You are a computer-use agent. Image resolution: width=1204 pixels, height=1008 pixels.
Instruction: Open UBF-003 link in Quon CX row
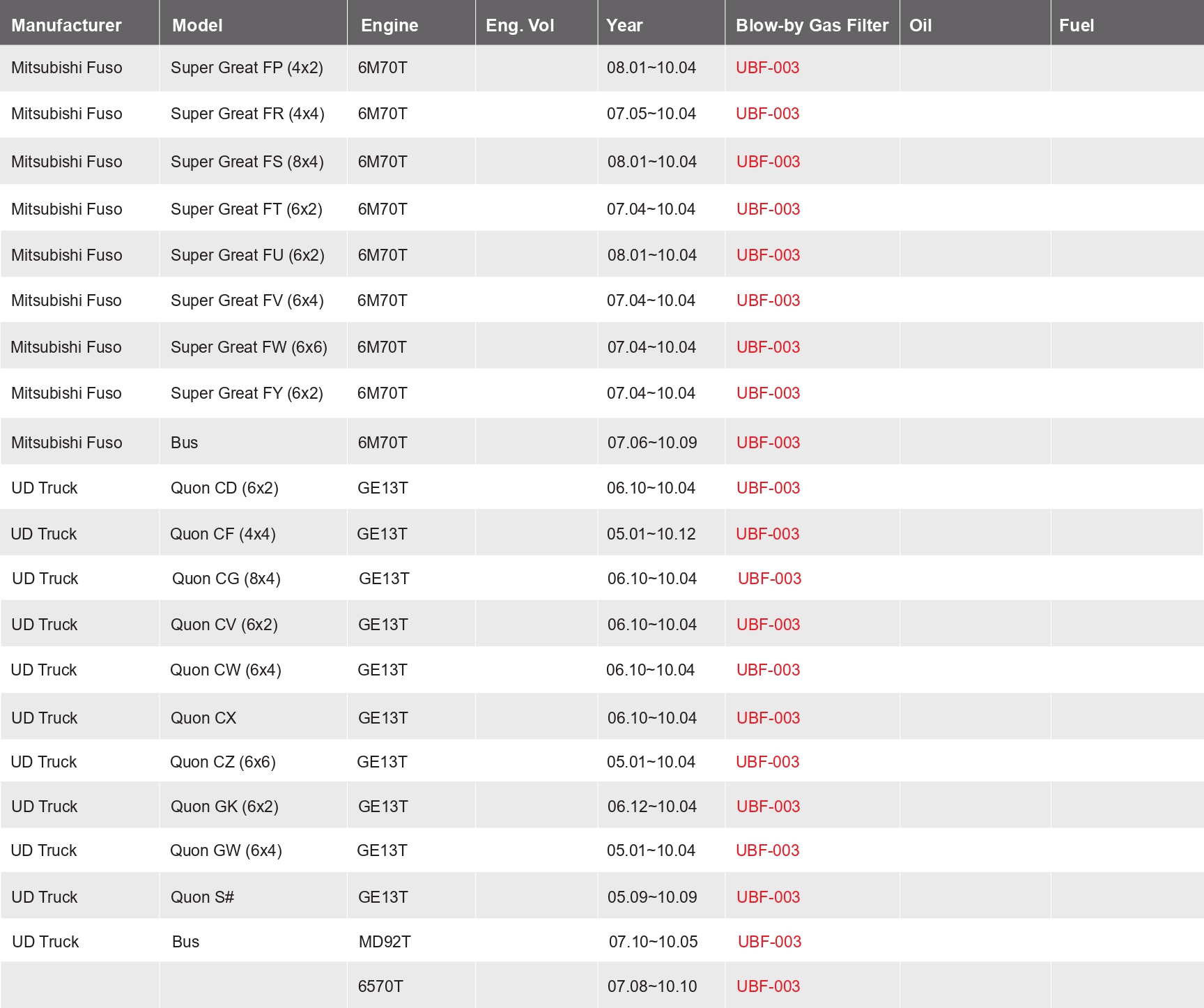[769, 718]
